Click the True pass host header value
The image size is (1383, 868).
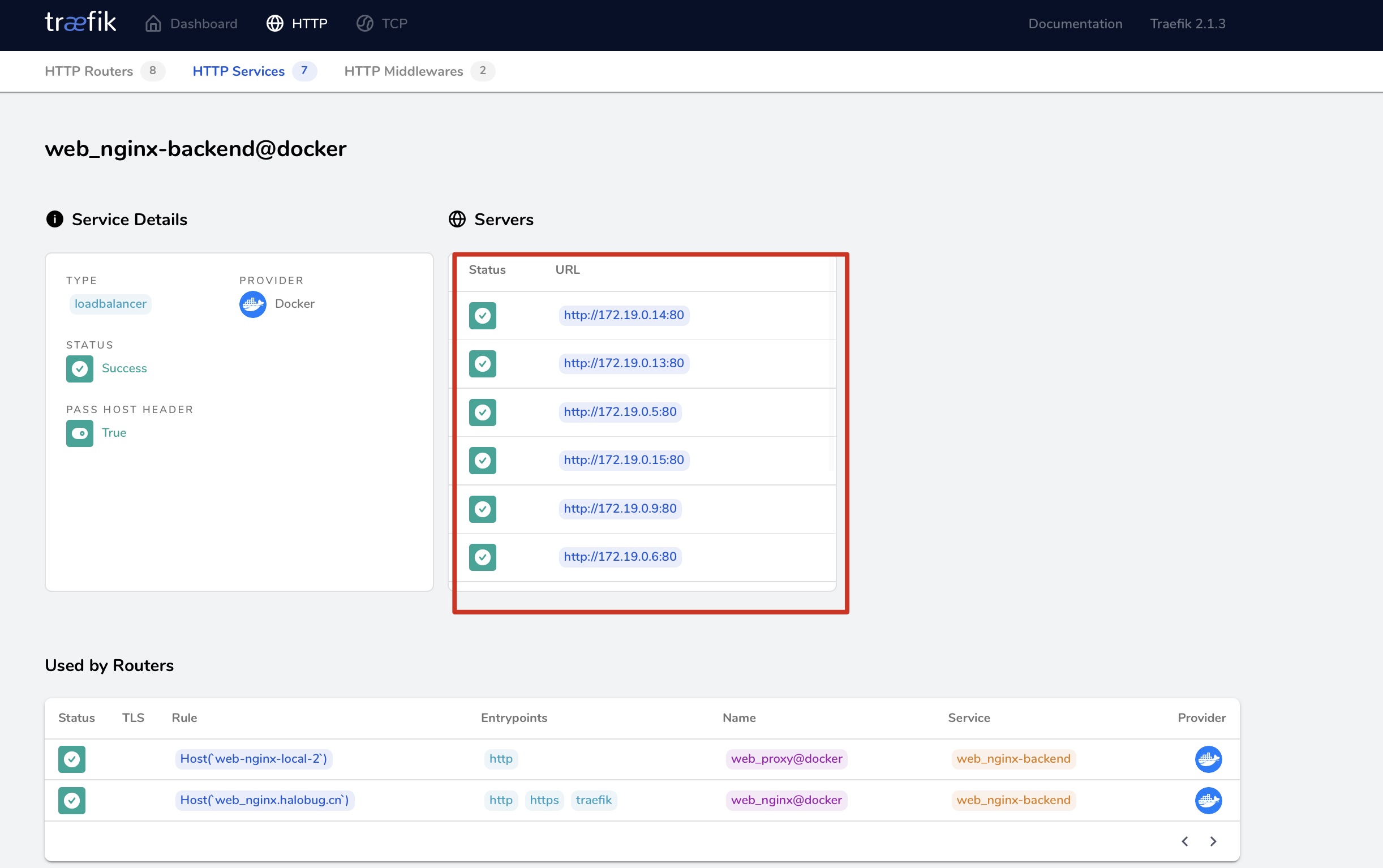pyautogui.click(x=114, y=433)
